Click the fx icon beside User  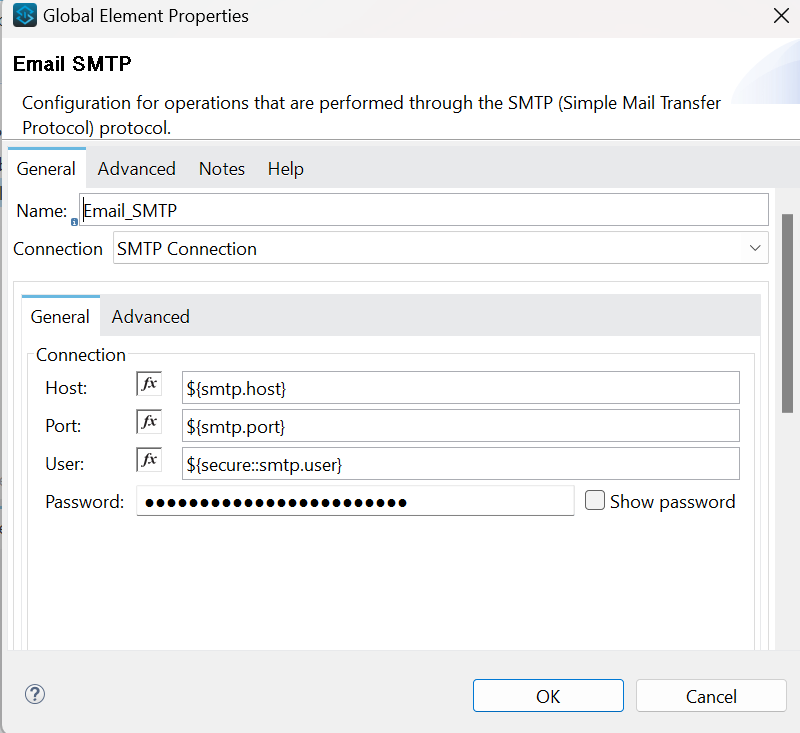tap(149, 461)
